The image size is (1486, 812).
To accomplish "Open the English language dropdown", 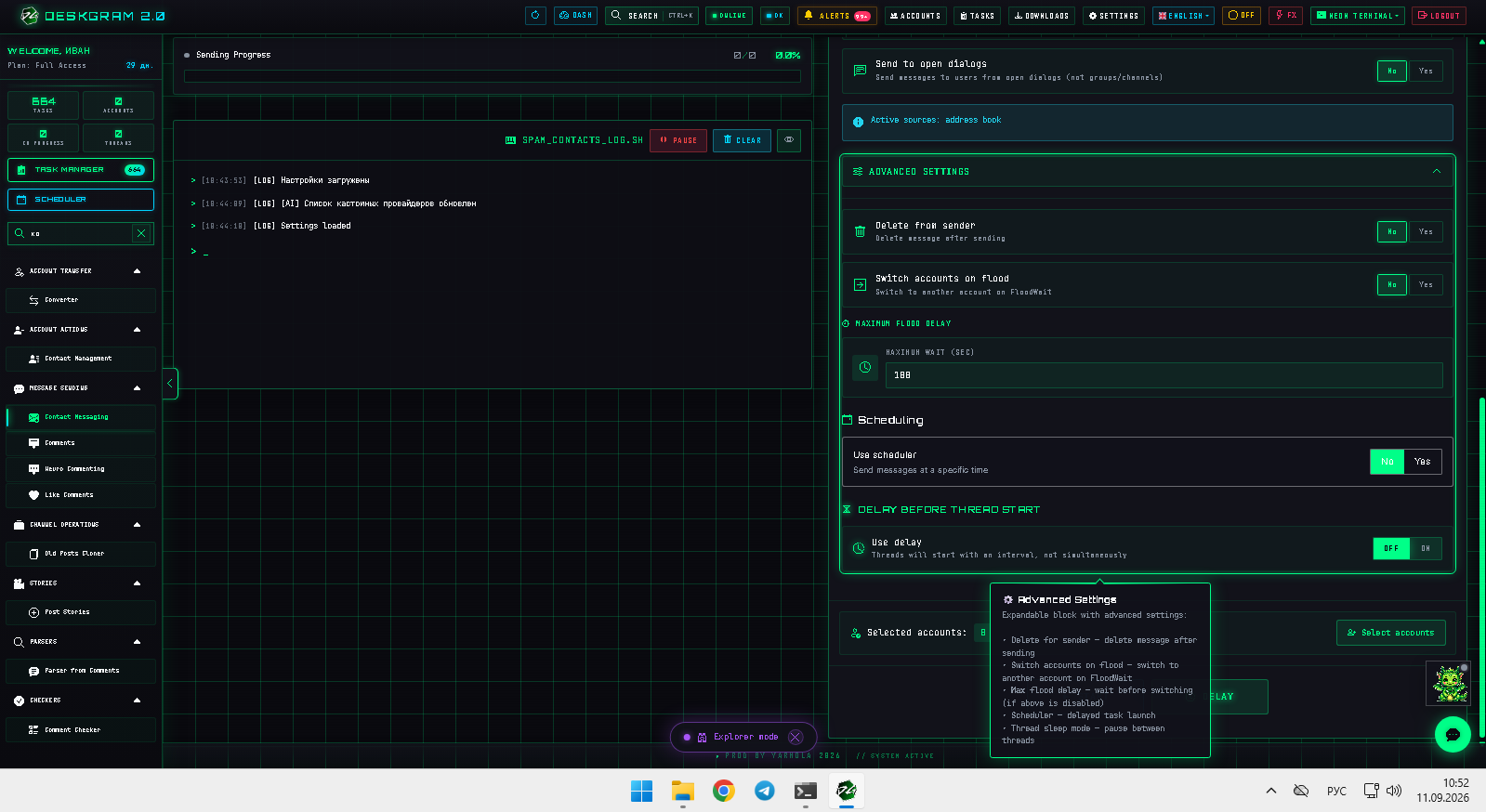I will [1184, 16].
